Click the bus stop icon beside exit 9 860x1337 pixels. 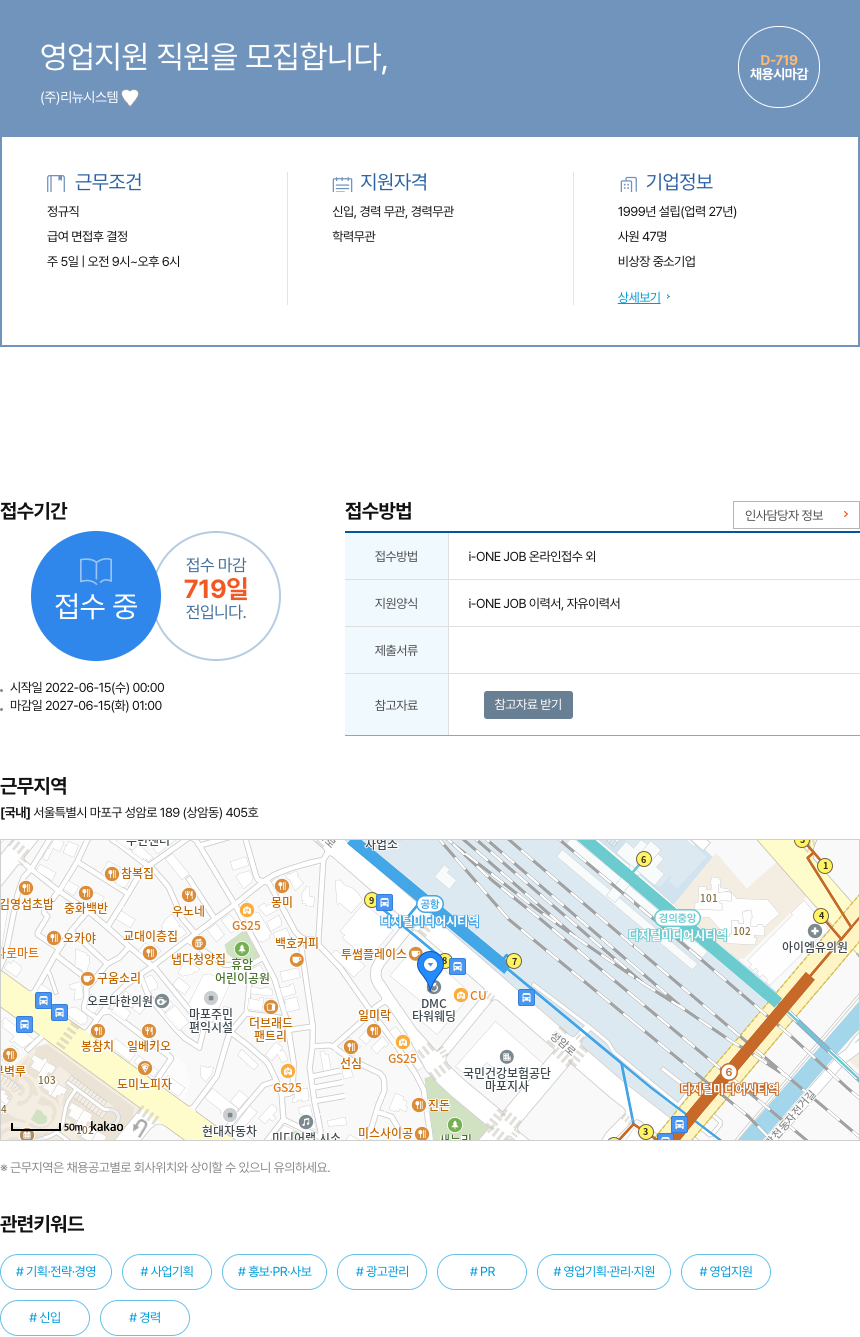pyautogui.click(x=385, y=902)
